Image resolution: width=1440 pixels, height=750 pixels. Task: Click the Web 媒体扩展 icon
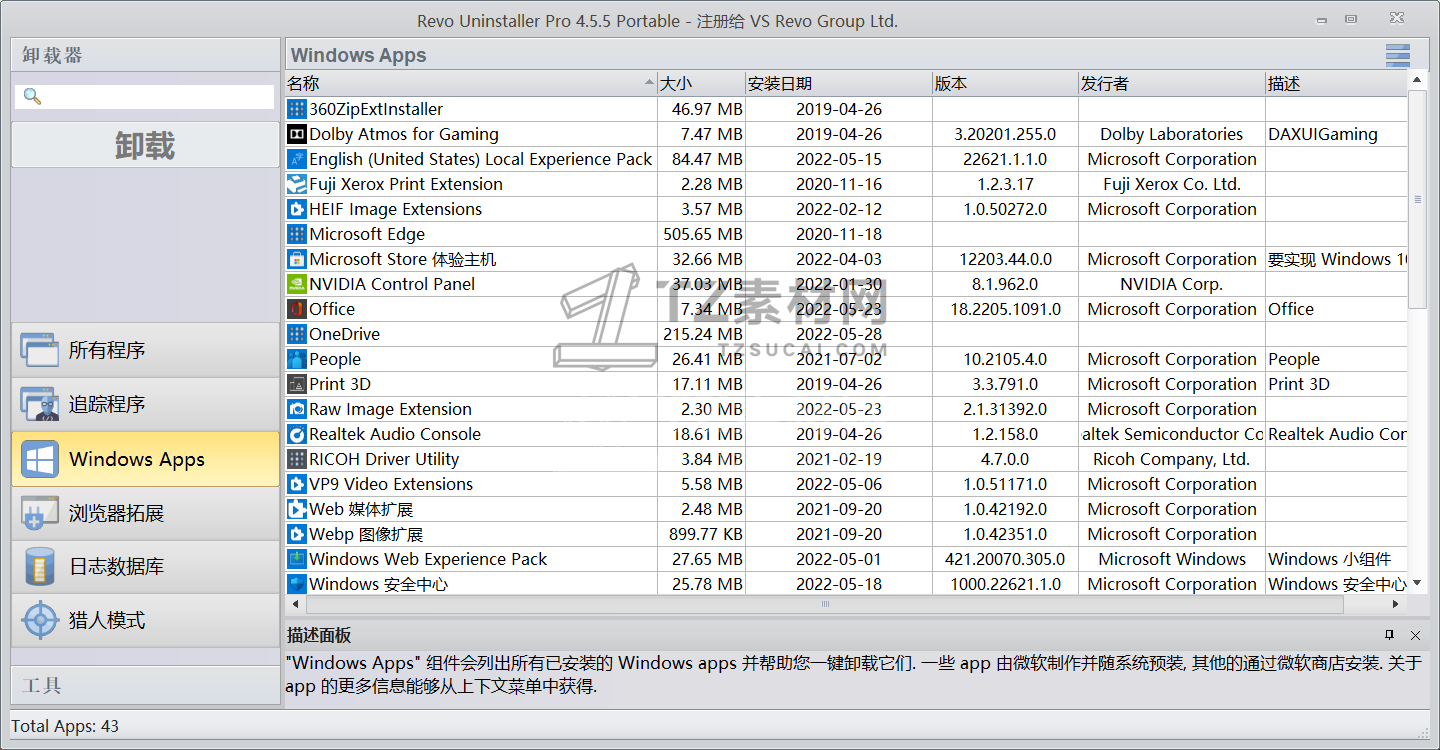tap(296, 509)
